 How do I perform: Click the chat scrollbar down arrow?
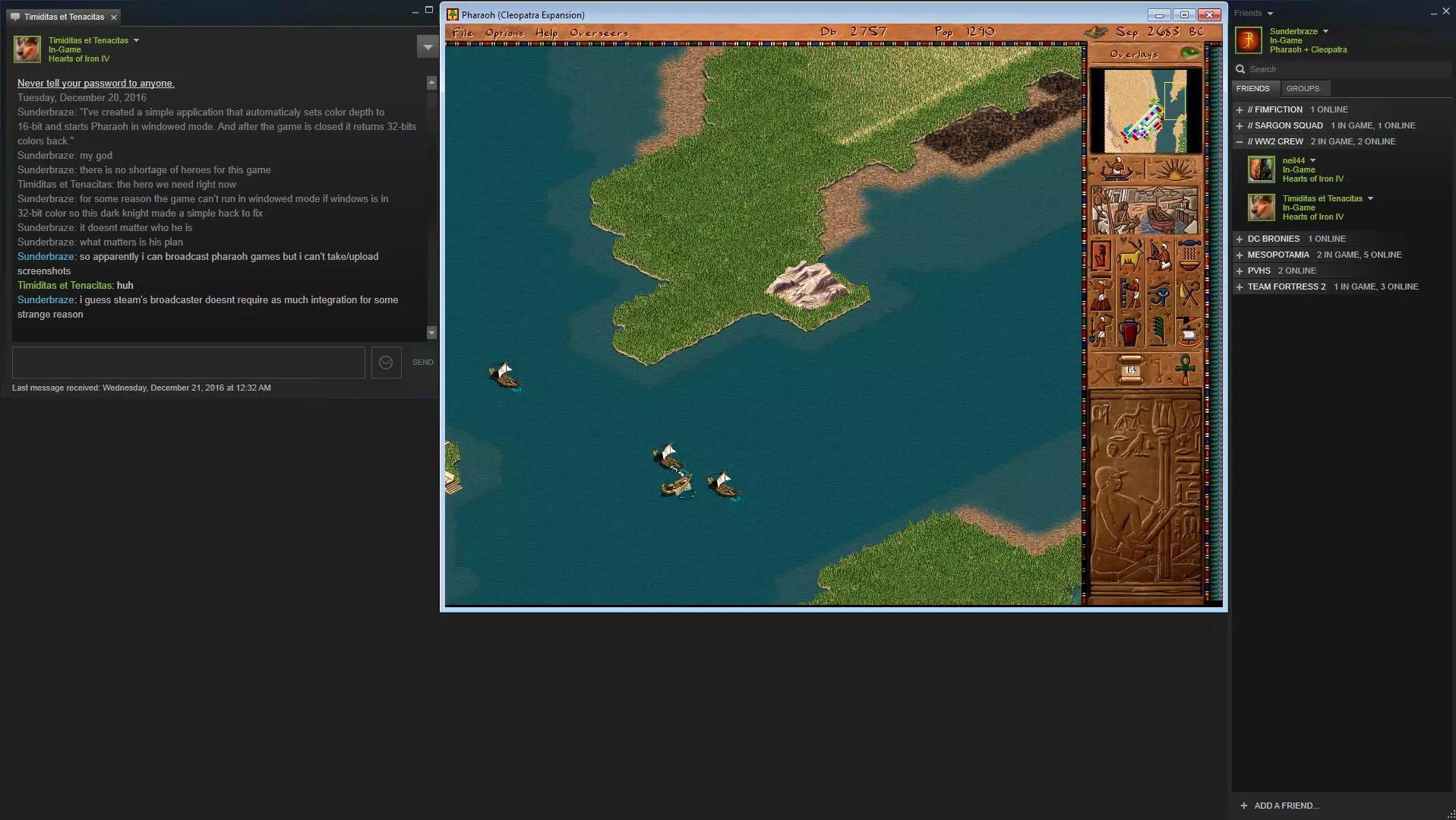tap(431, 332)
